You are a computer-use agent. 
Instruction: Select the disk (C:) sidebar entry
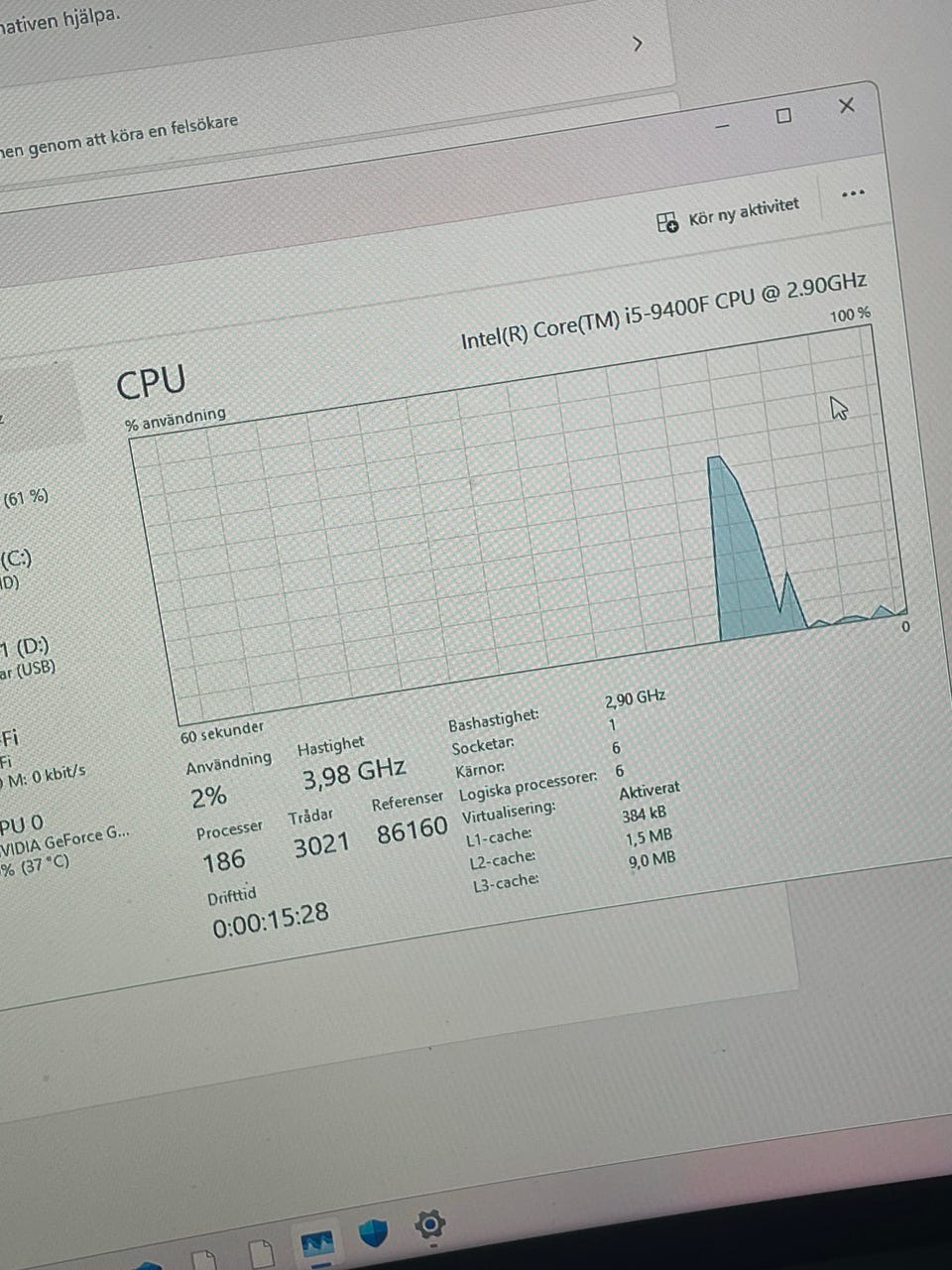17,569
